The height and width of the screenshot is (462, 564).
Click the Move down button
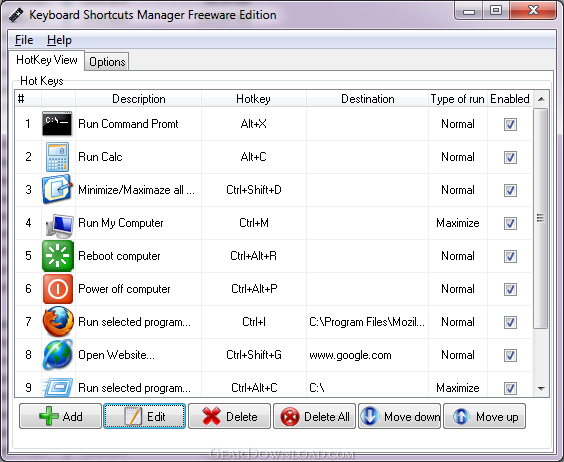pos(400,416)
